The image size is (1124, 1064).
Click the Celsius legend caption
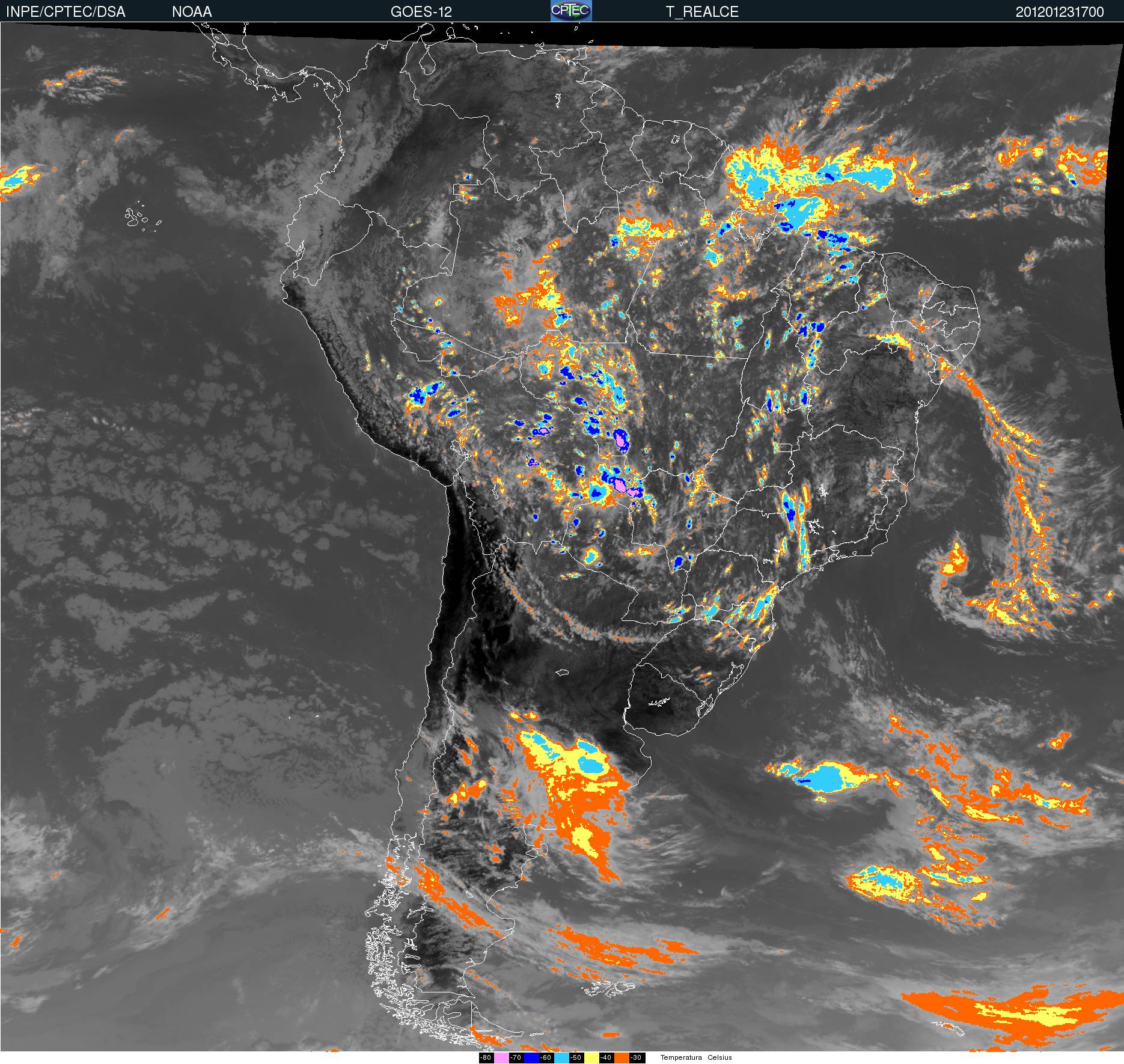719,1057
